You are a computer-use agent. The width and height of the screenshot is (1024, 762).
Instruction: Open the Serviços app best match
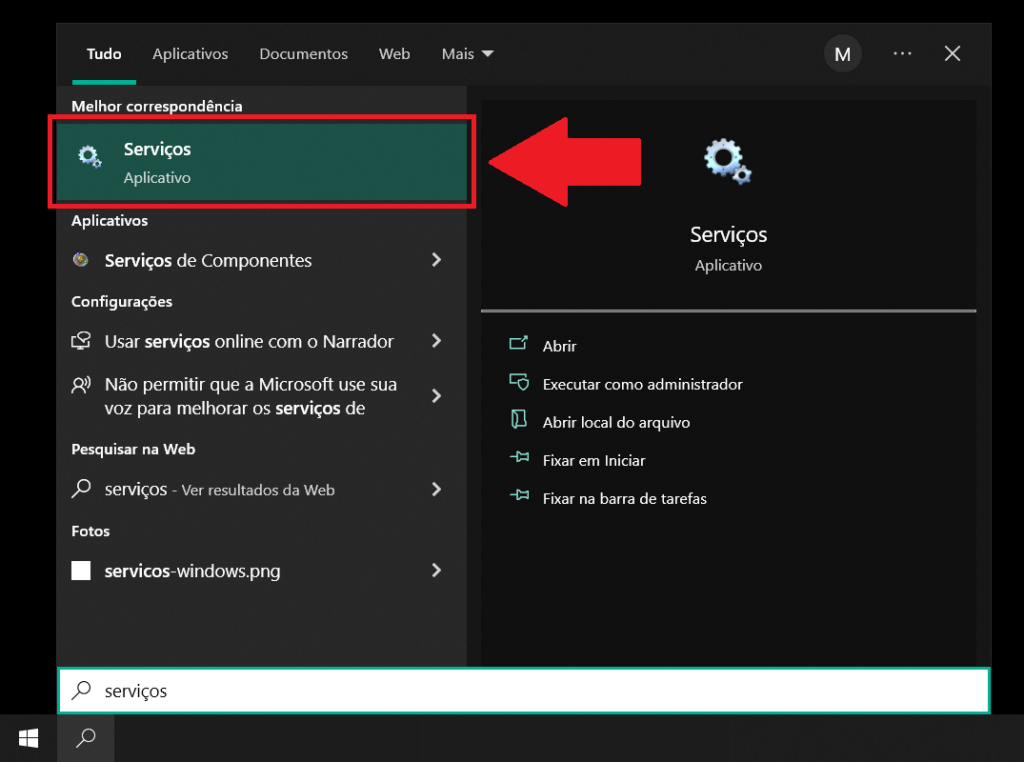click(x=261, y=162)
